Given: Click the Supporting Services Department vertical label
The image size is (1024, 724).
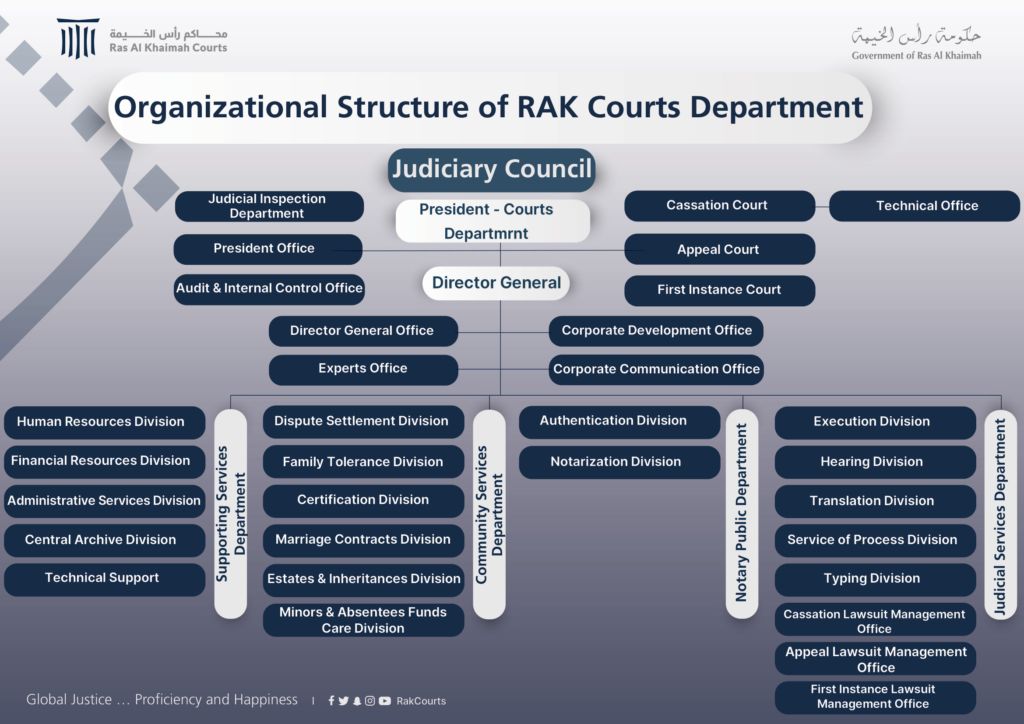Looking at the screenshot, I should [230, 514].
